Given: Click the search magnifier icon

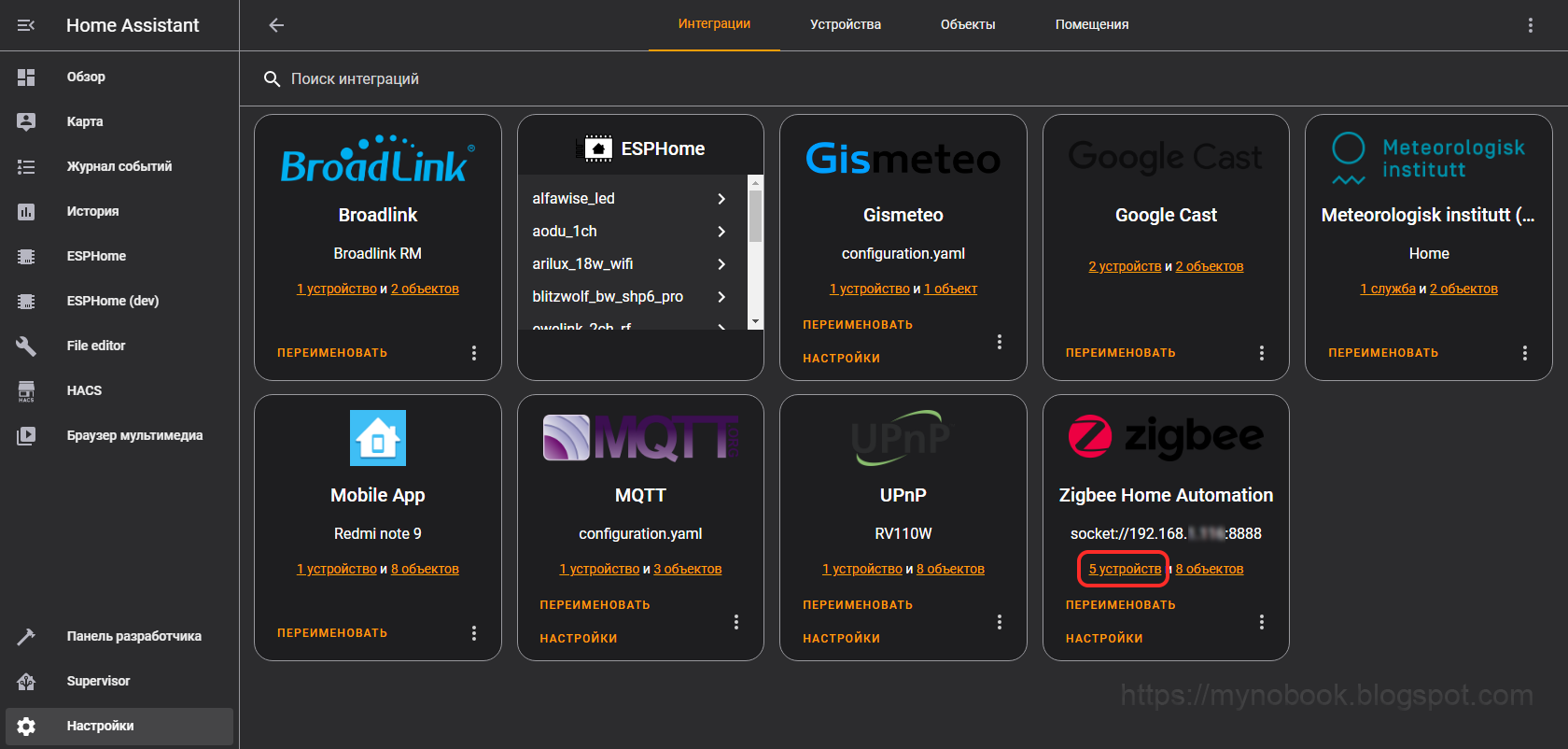Looking at the screenshot, I should (x=272, y=79).
